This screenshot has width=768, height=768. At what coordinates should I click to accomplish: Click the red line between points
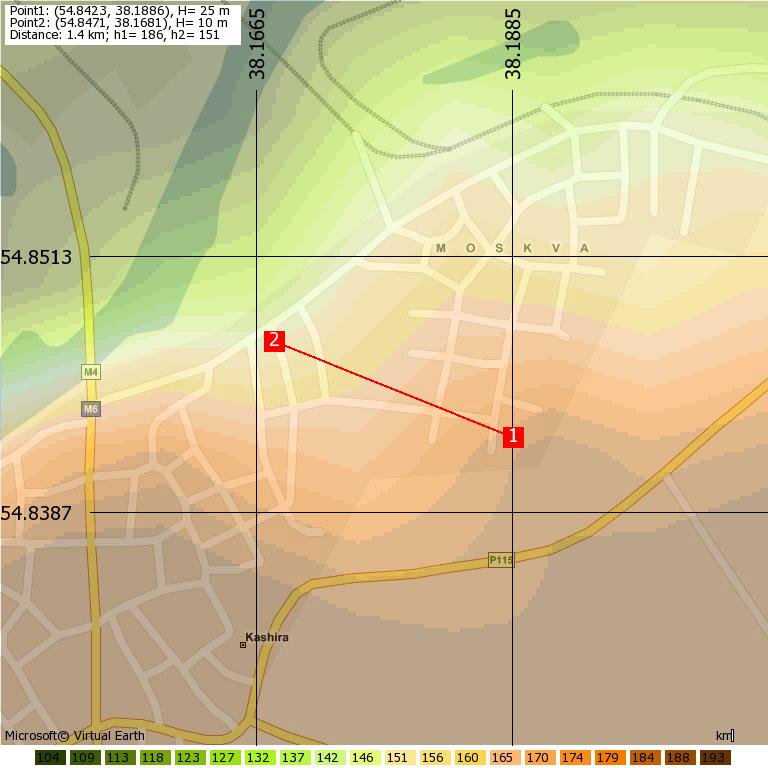[x=393, y=389]
